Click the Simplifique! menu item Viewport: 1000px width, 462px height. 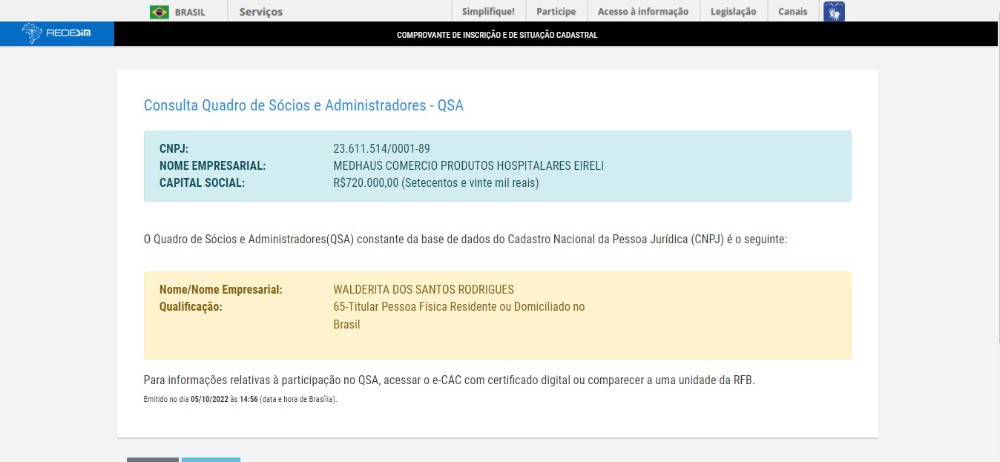click(489, 12)
